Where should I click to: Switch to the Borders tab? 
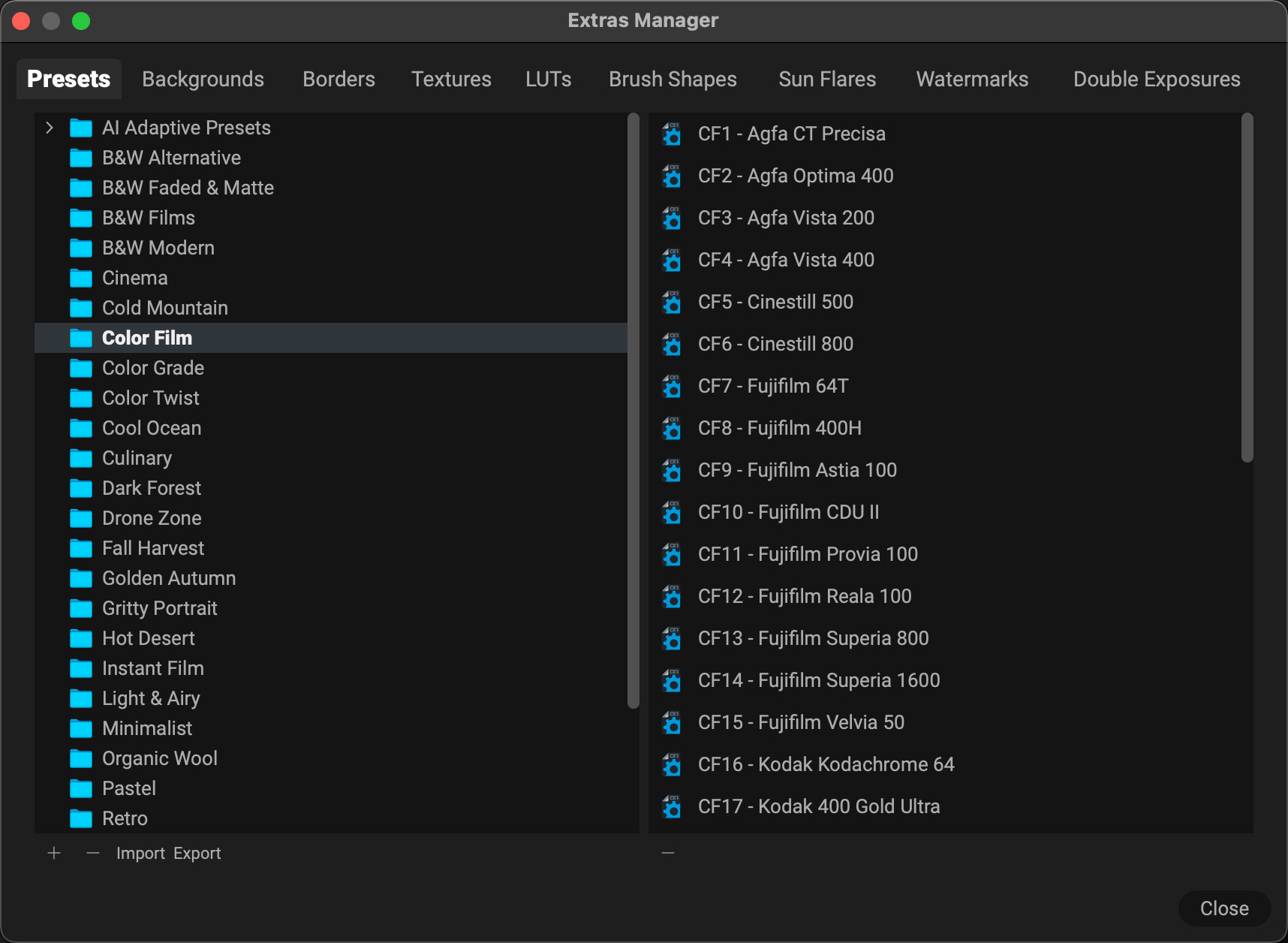coord(339,79)
